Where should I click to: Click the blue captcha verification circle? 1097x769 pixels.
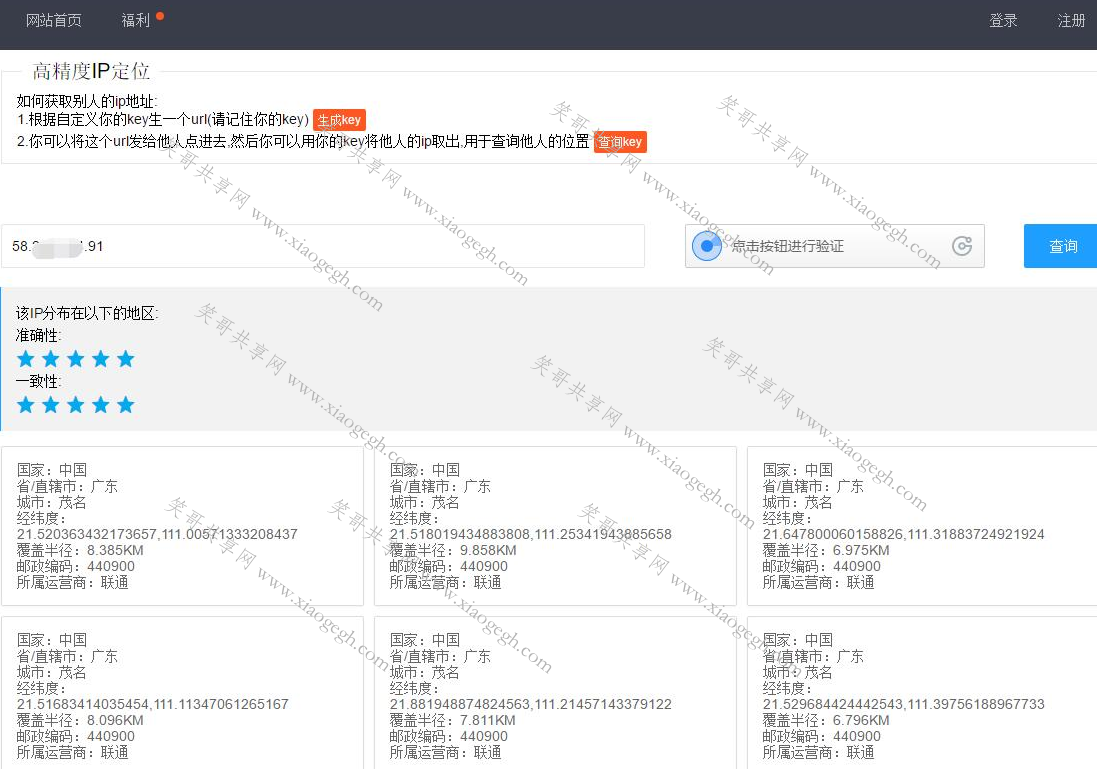707,246
